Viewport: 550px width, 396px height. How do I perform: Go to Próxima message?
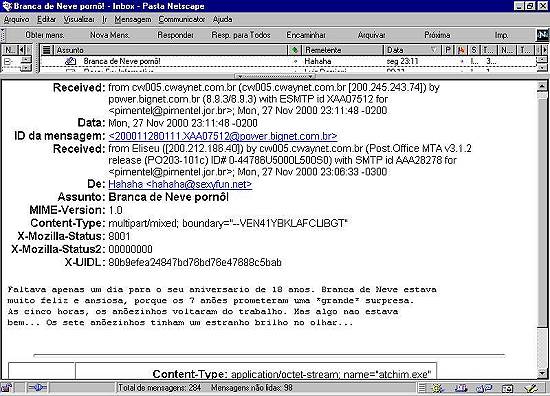[x=437, y=35]
